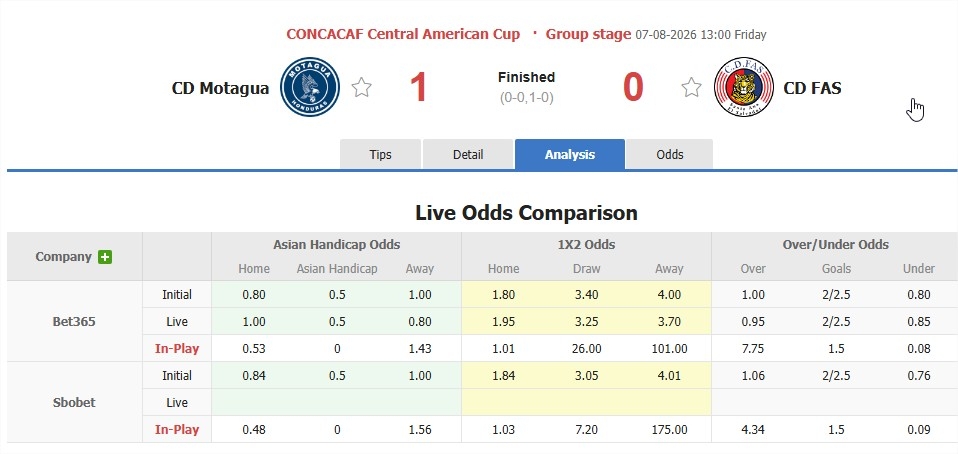The height and width of the screenshot is (454, 958).
Task: Open the CD FAS team name link
Action: [x=812, y=88]
